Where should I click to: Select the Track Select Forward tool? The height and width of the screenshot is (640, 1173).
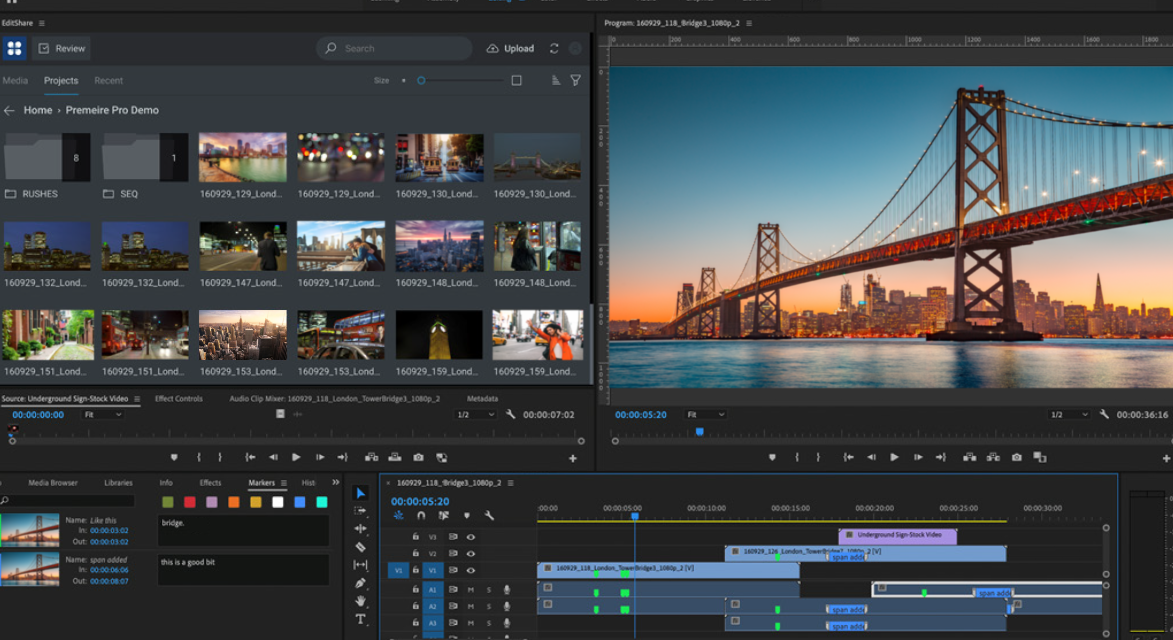click(x=361, y=511)
